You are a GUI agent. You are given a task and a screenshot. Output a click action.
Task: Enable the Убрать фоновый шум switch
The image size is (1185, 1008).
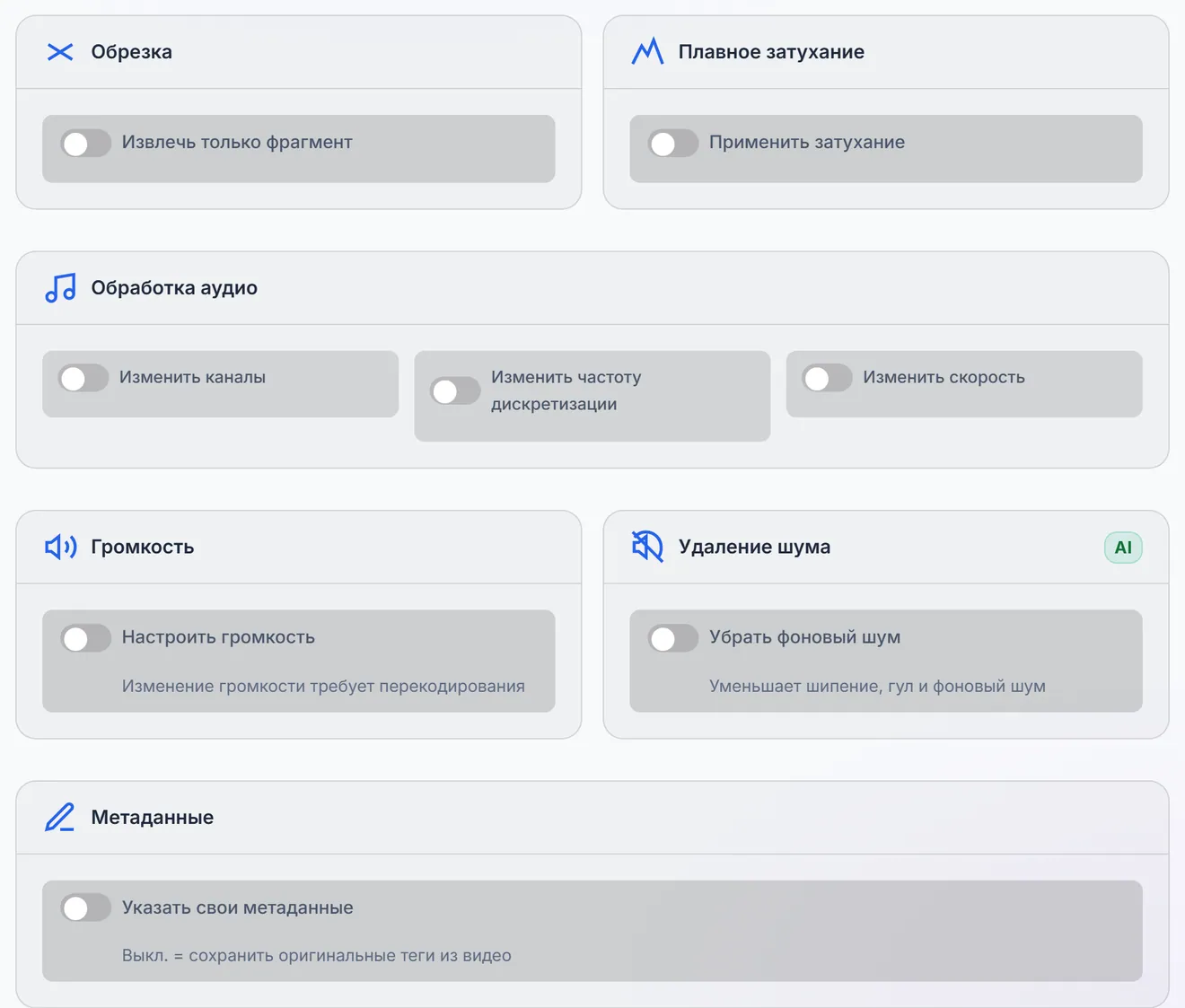(x=673, y=638)
